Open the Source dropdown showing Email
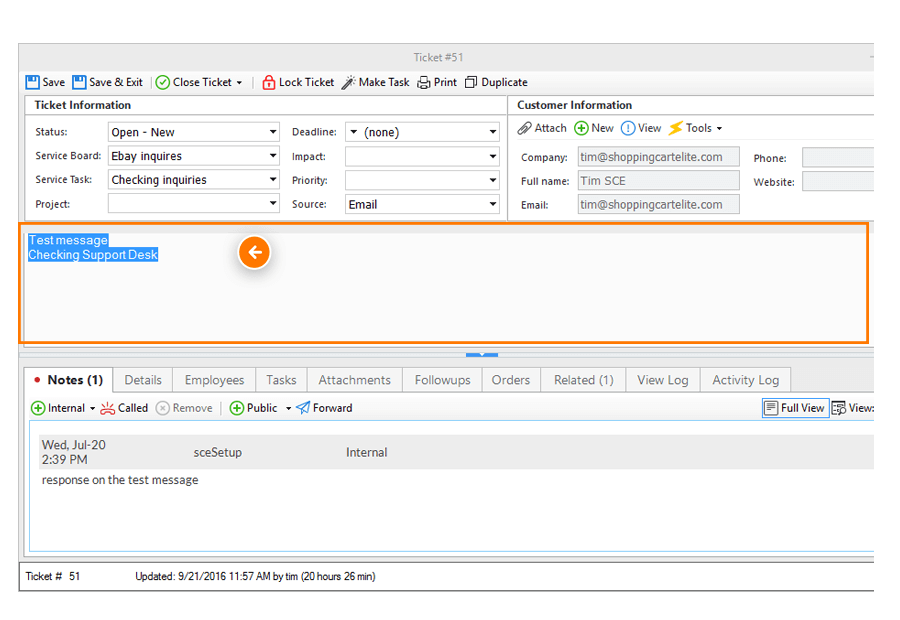The height and width of the screenshot is (620, 900). pyautogui.click(x=493, y=204)
